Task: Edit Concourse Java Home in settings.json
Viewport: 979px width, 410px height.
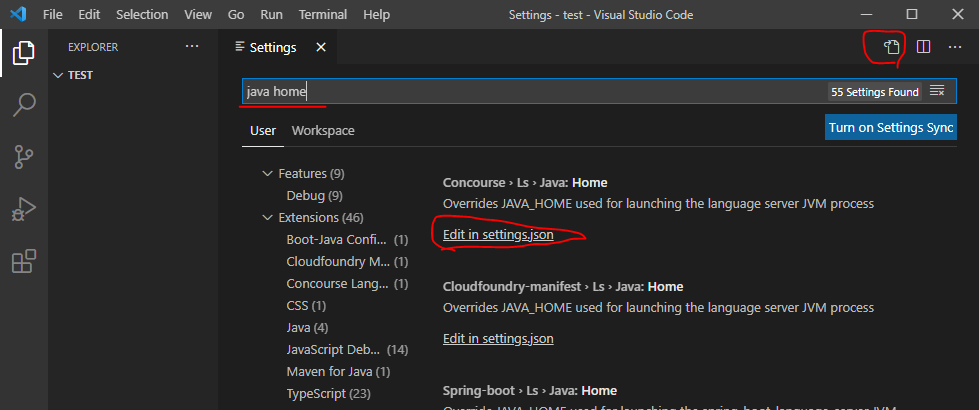Action: pyautogui.click(x=498, y=235)
